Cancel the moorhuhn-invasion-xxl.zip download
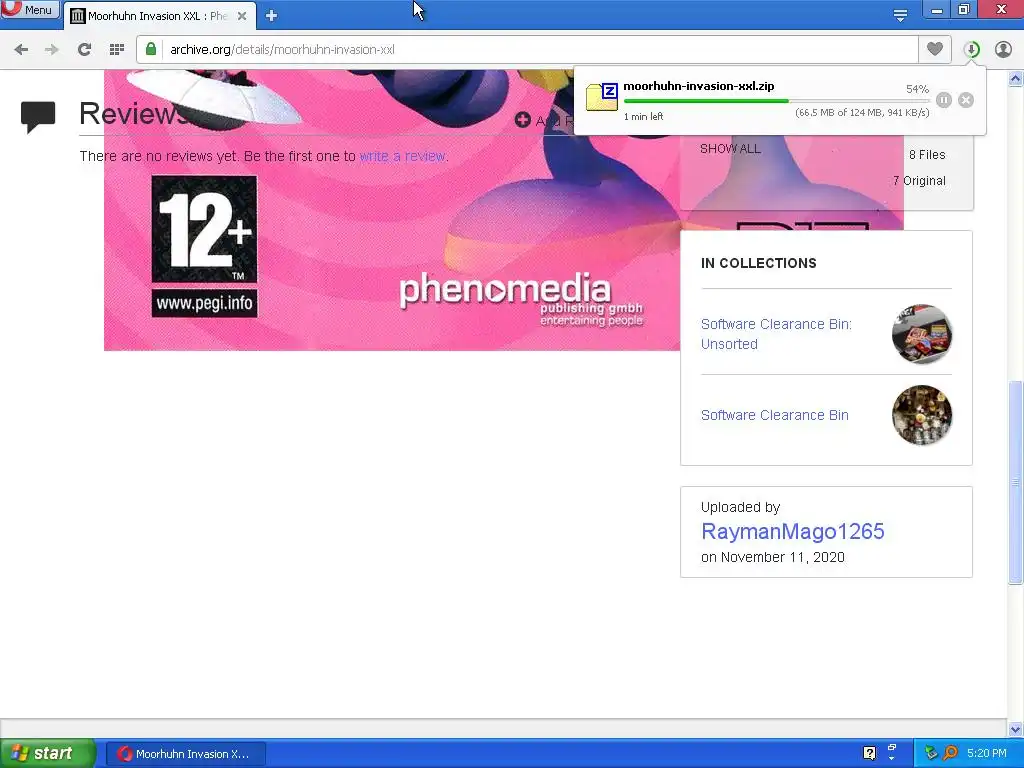The width and height of the screenshot is (1024, 768). [x=966, y=99]
